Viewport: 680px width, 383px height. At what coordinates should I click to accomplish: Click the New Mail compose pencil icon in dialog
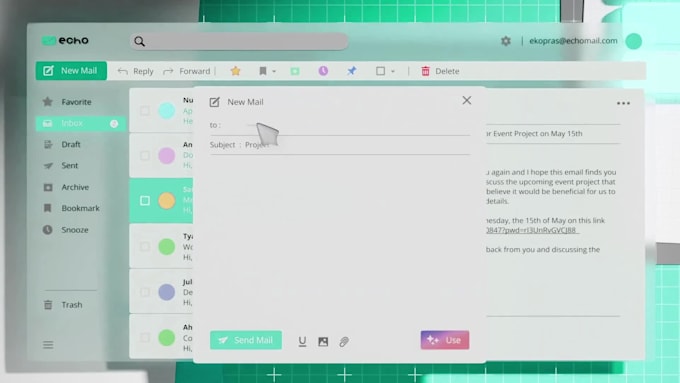215,102
